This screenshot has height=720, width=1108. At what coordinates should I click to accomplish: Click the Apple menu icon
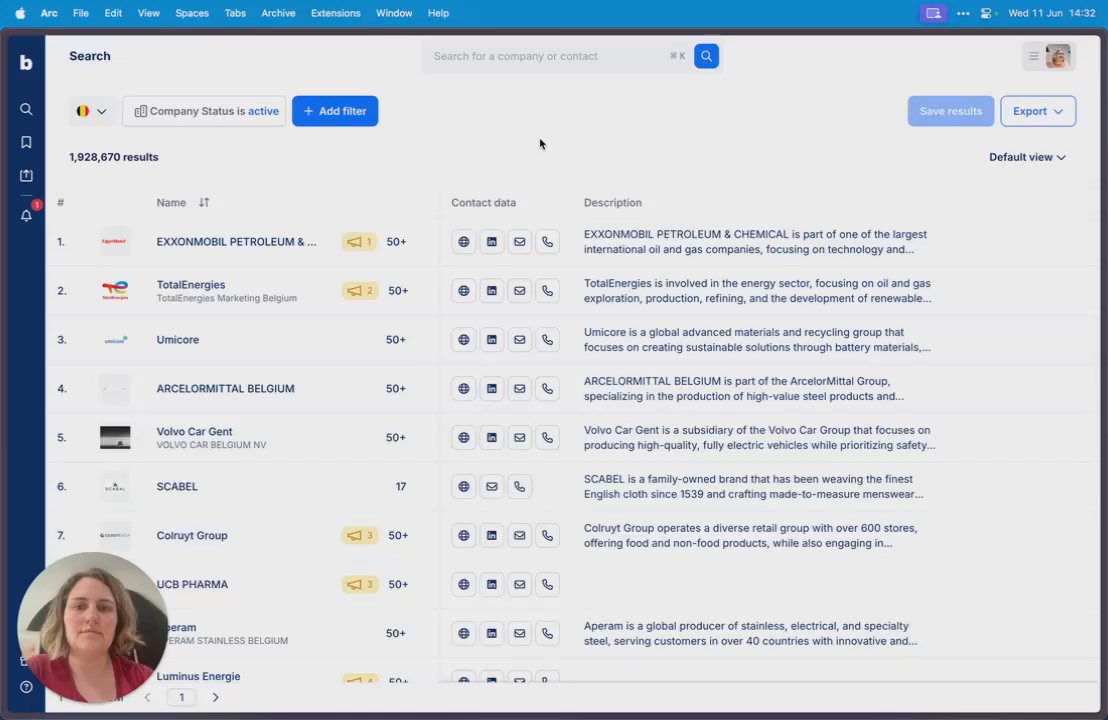(20, 13)
